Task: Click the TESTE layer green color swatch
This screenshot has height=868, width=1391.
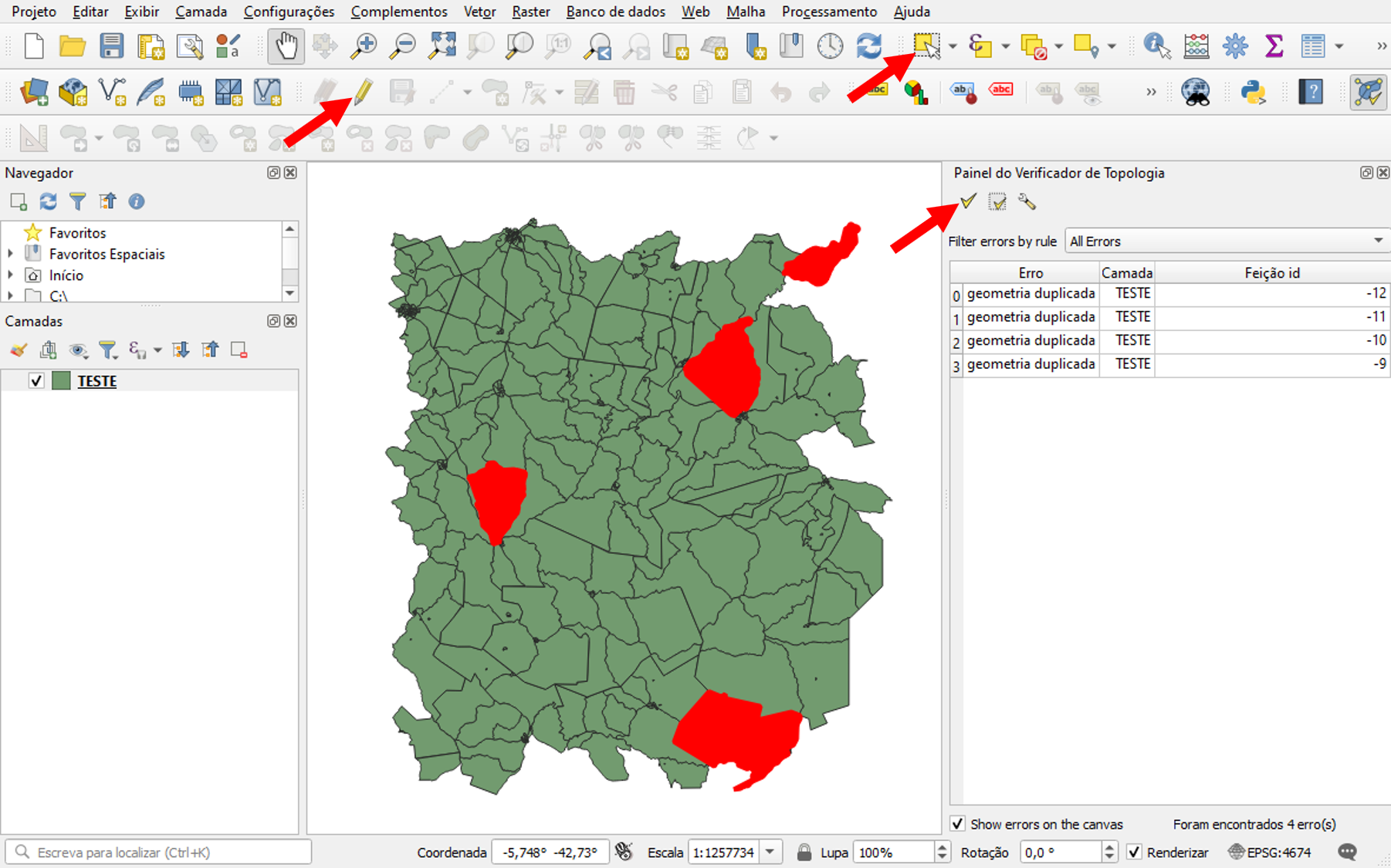Action: point(61,381)
